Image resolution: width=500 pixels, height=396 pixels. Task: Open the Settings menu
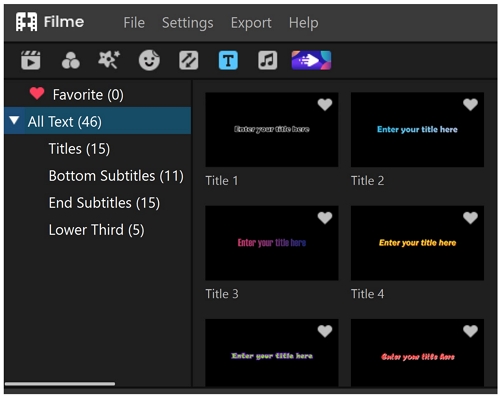[x=188, y=23]
